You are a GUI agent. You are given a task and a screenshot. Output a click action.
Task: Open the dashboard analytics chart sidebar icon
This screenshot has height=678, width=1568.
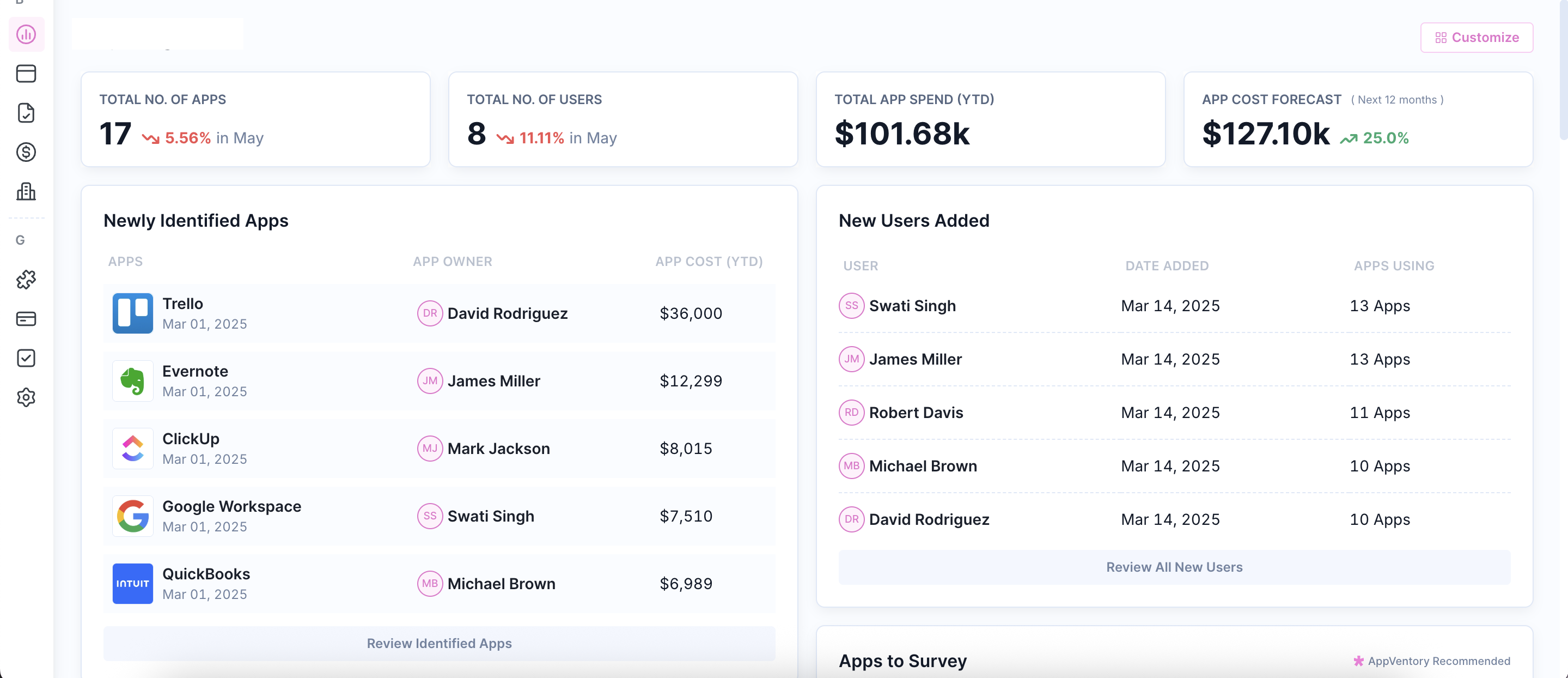coord(26,35)
